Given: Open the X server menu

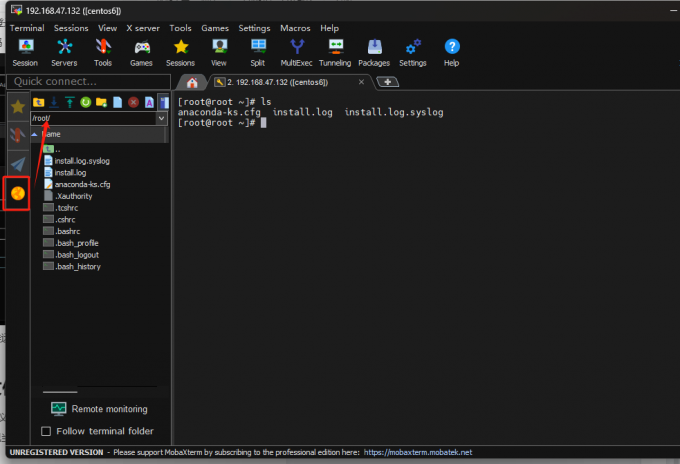Looking at the screenshot, I should point(143,28).
